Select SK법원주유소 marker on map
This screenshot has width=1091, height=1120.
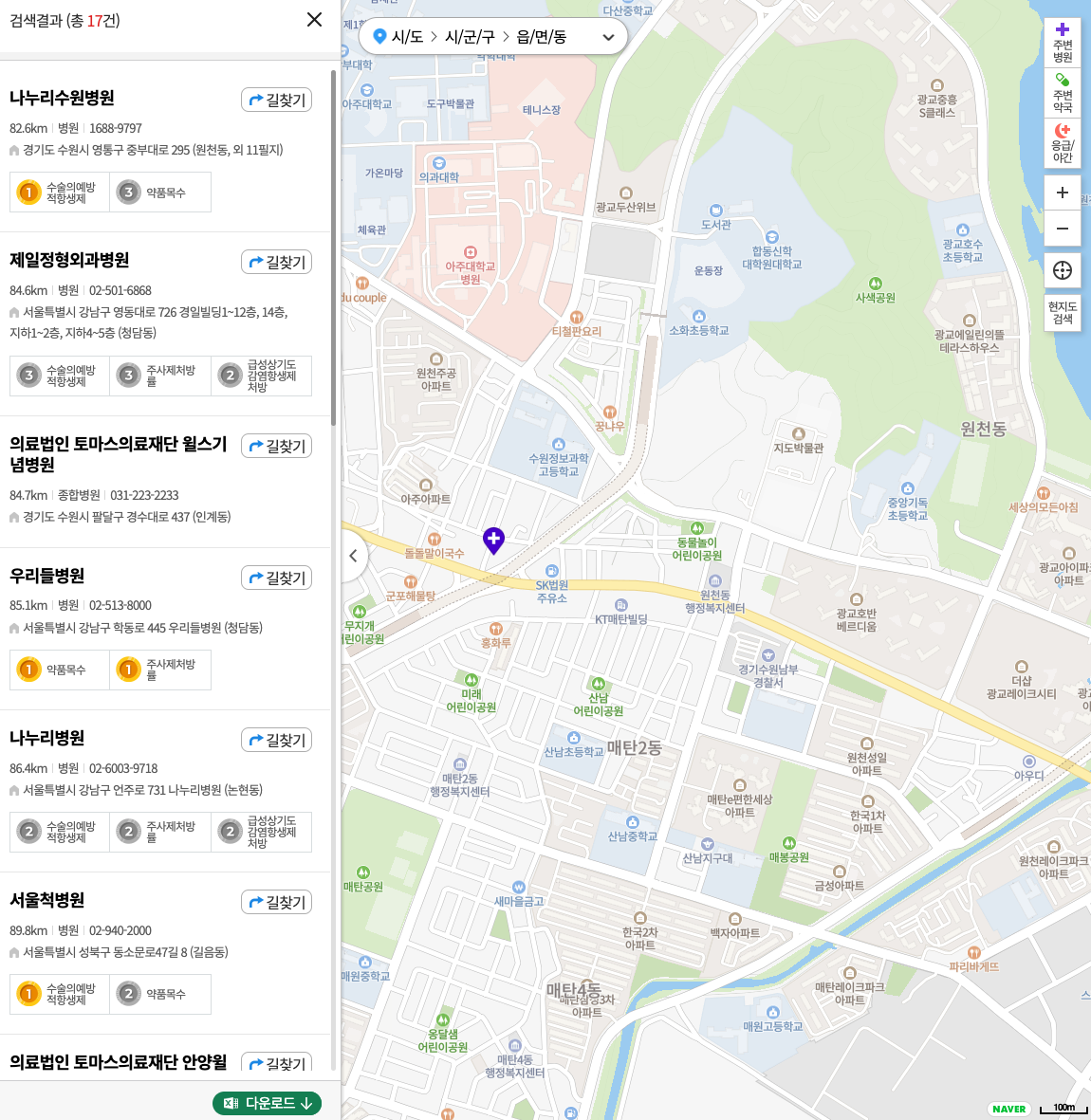(x=551, y=571)
